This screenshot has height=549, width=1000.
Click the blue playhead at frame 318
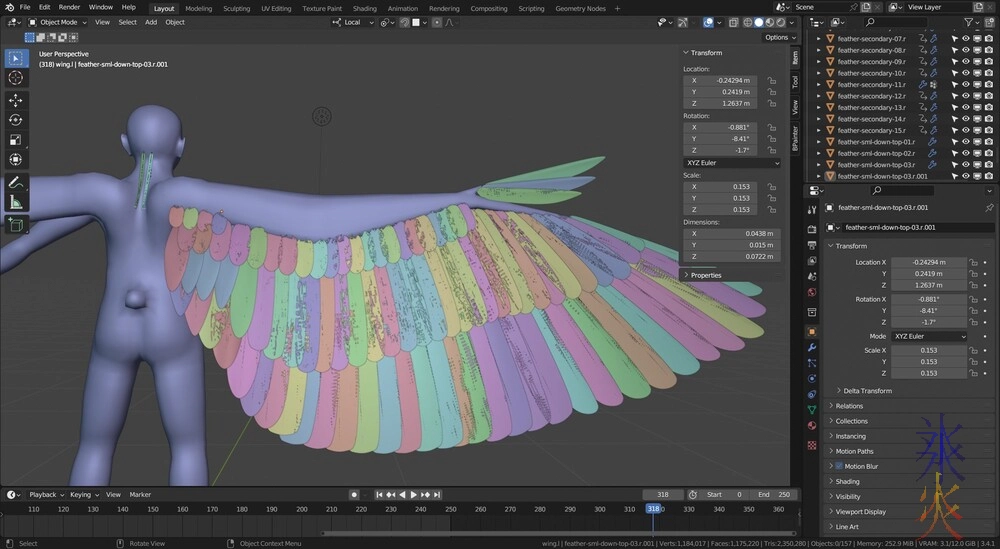(x=653, y=509)
